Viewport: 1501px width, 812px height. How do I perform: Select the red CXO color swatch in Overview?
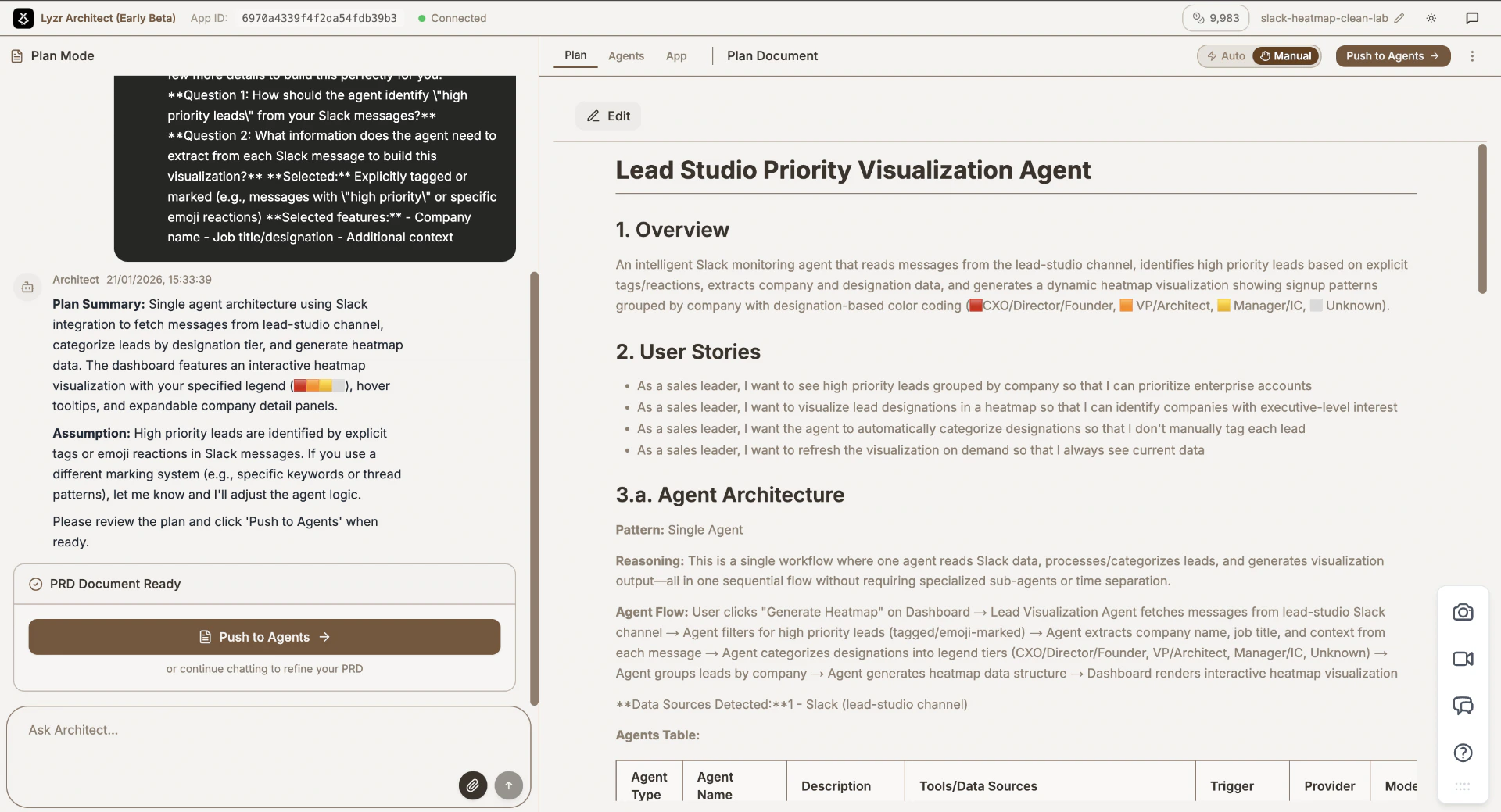click(975, 306)
